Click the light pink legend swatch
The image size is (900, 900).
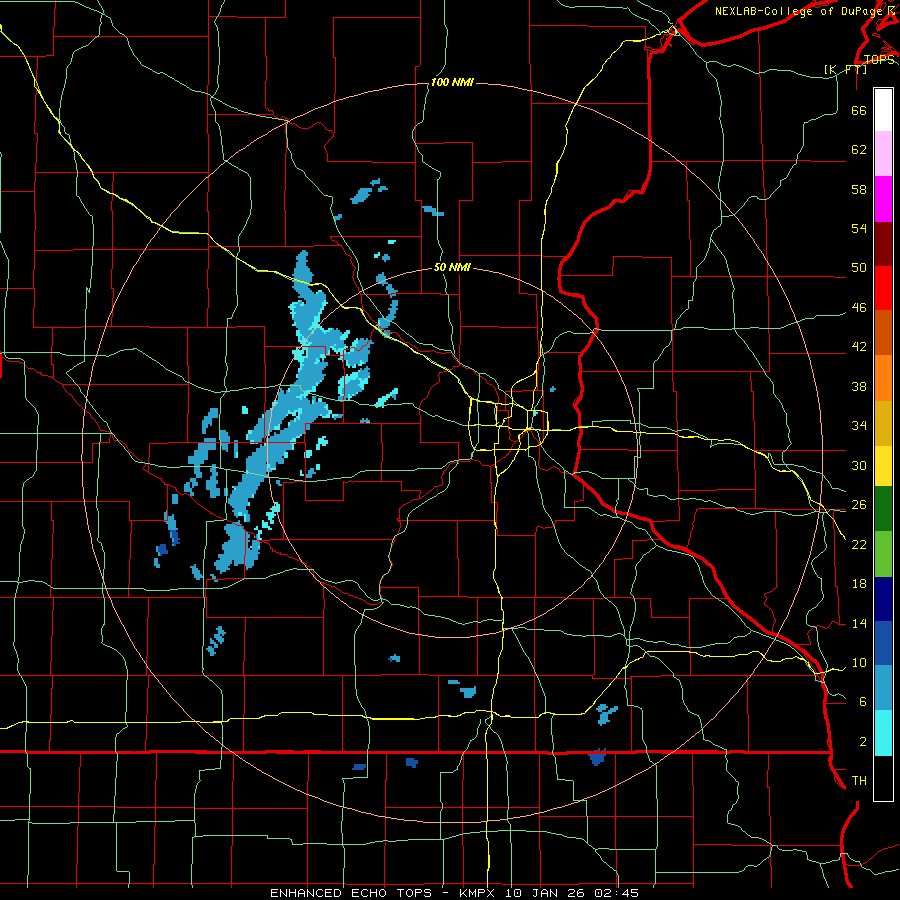(883, 154)
